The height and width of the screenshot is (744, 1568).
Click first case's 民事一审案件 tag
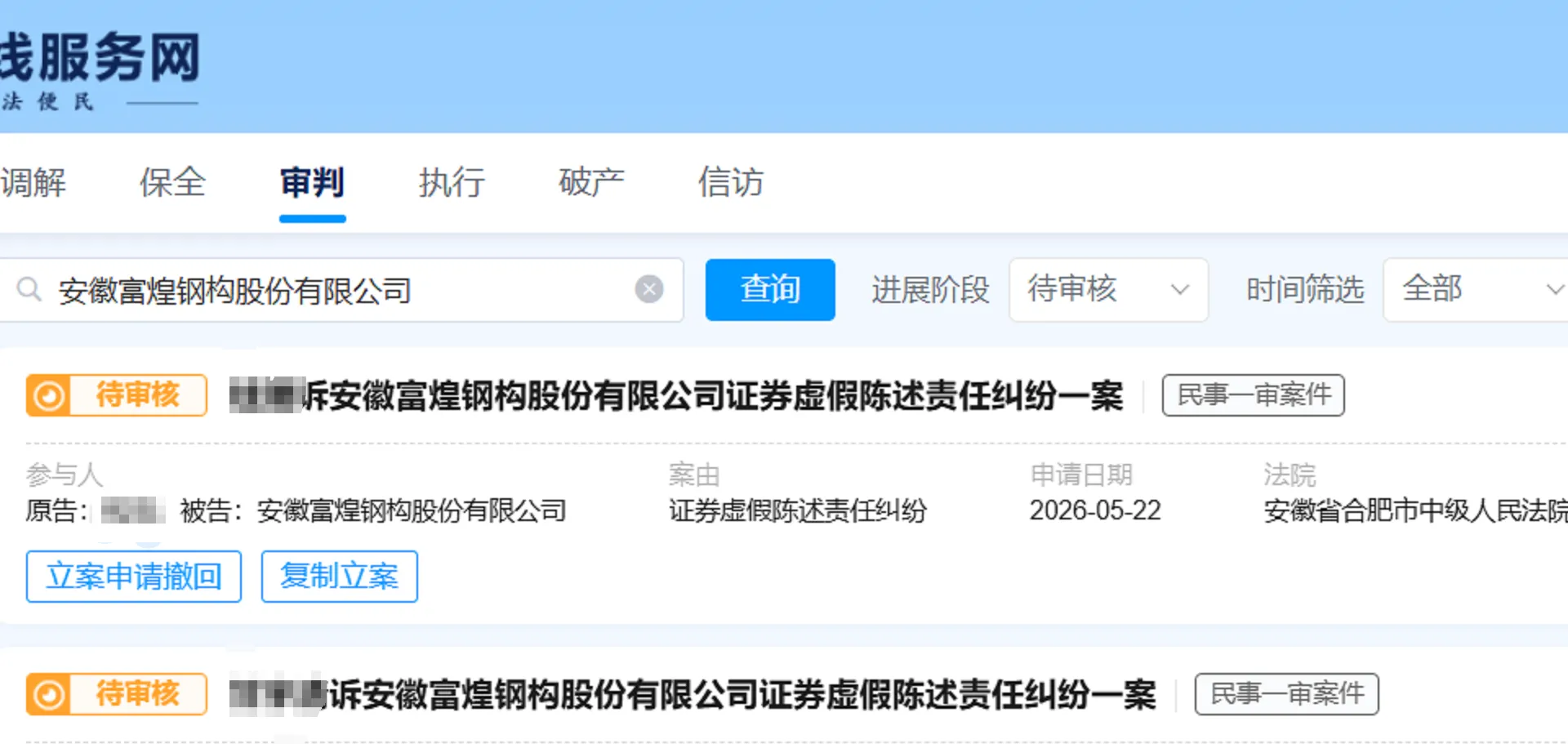(1254, 396)
